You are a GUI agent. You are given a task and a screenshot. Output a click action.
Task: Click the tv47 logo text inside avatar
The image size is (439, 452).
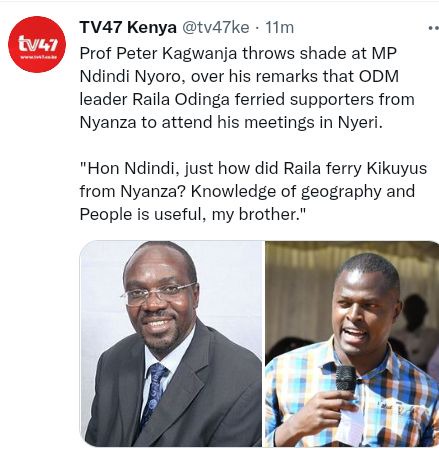38,44
